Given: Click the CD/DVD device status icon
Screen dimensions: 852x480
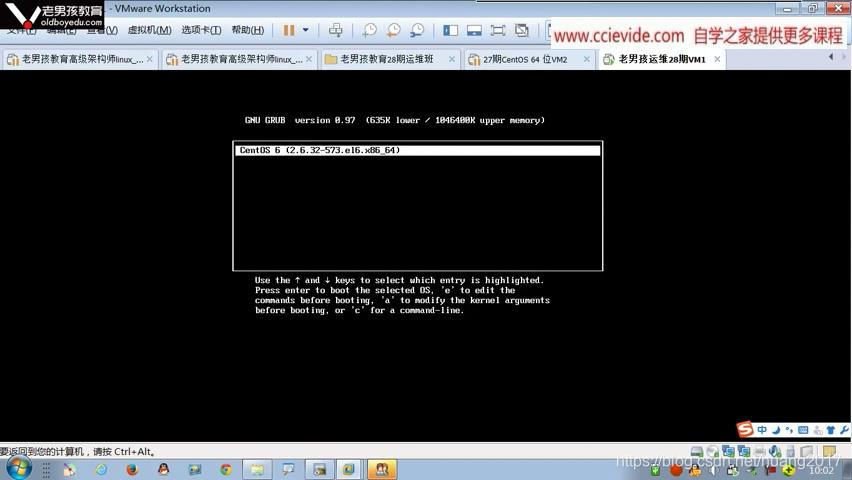Looking at the screenshot, I should 712,451.
